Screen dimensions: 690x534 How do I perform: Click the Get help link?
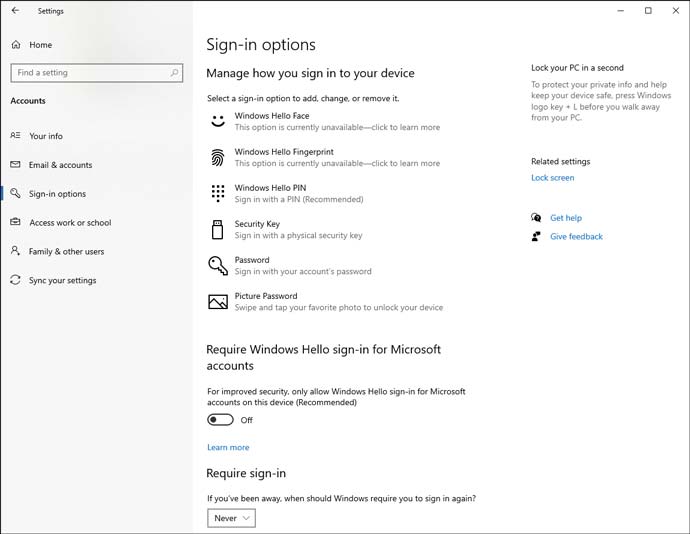(566, 218)
